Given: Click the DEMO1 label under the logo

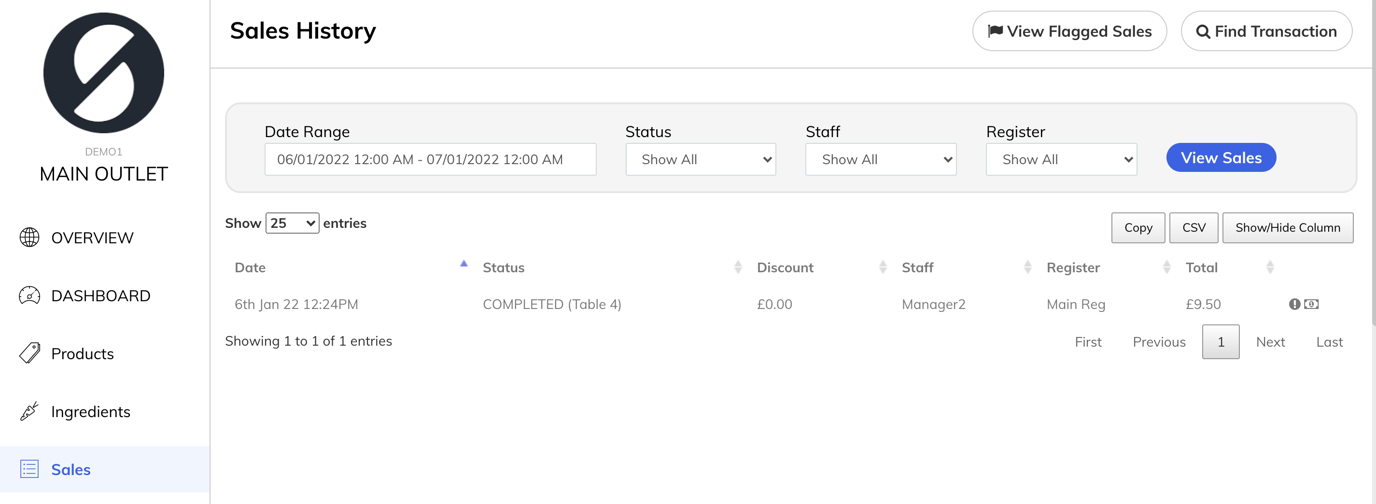Looking at the screenshot, I should (104, 152).
